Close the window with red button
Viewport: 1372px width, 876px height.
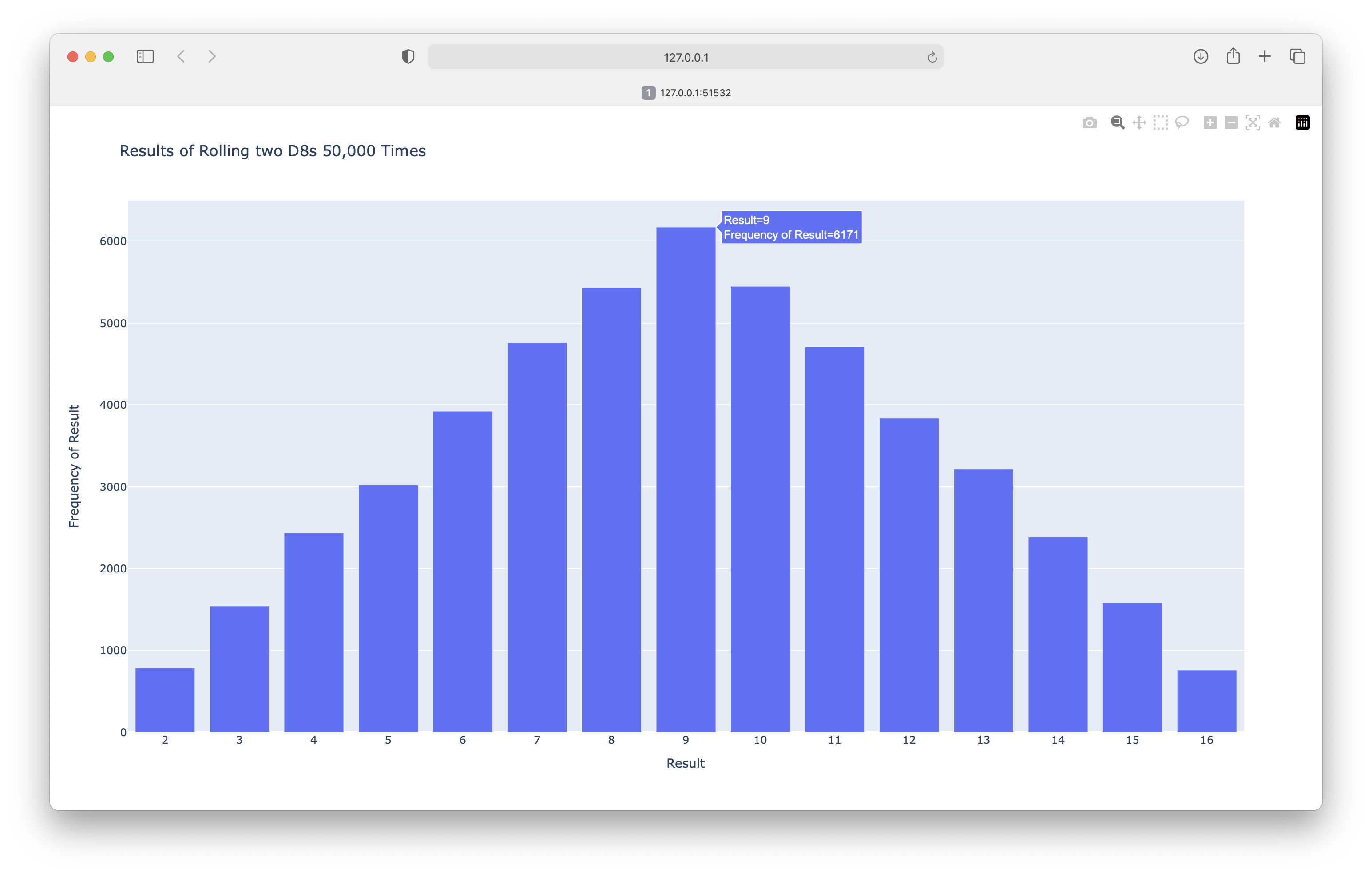click(x=73, y=56)
